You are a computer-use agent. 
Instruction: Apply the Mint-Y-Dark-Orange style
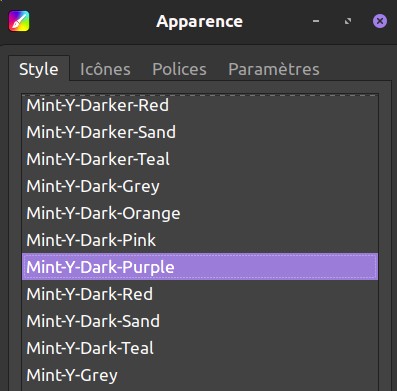200,213
